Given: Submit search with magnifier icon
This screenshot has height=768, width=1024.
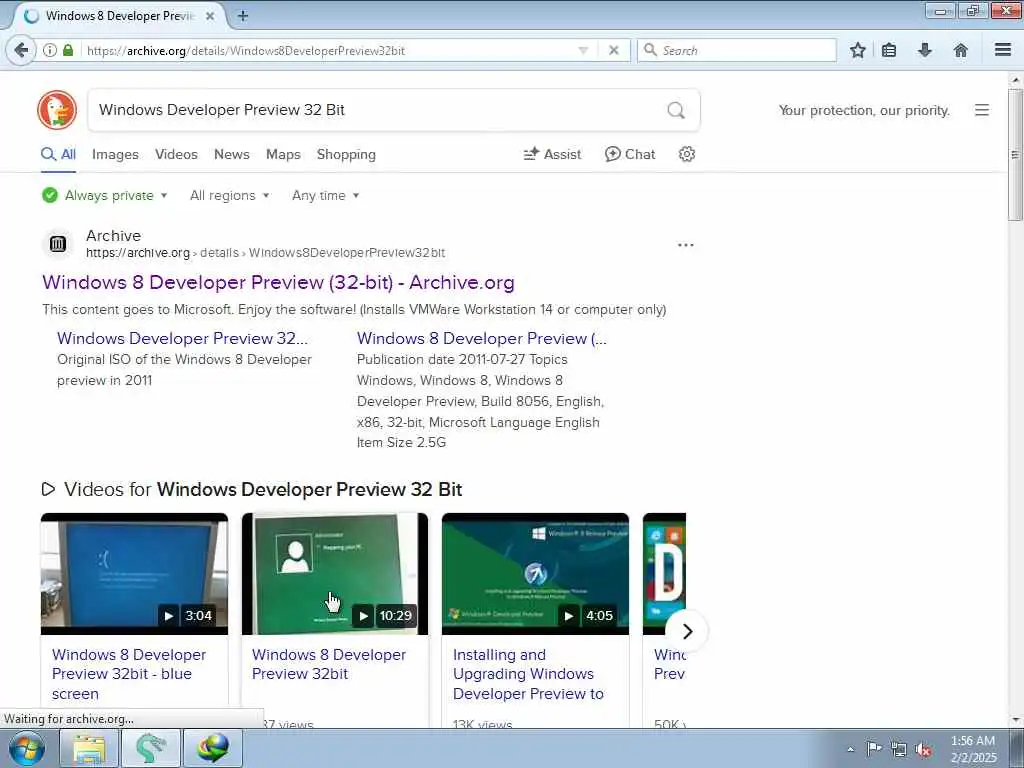Looking at the screenshot, I should [676, 110].
